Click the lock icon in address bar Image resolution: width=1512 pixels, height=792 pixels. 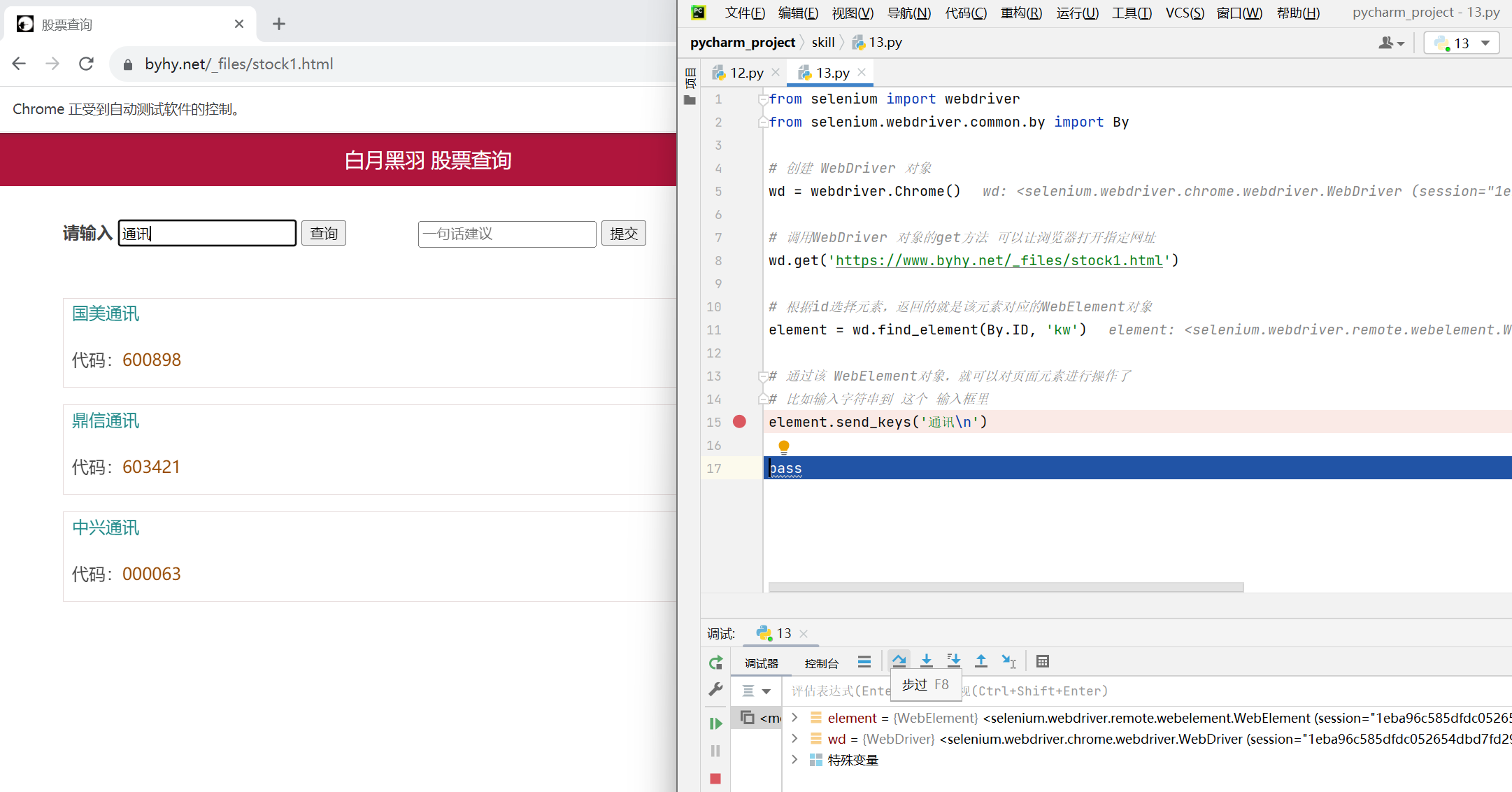tap(127, 64)
